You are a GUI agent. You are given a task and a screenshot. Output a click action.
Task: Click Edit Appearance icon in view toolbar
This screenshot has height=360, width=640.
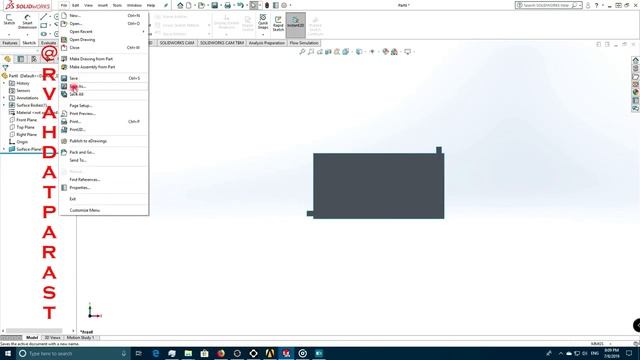(x=385, y=52)
